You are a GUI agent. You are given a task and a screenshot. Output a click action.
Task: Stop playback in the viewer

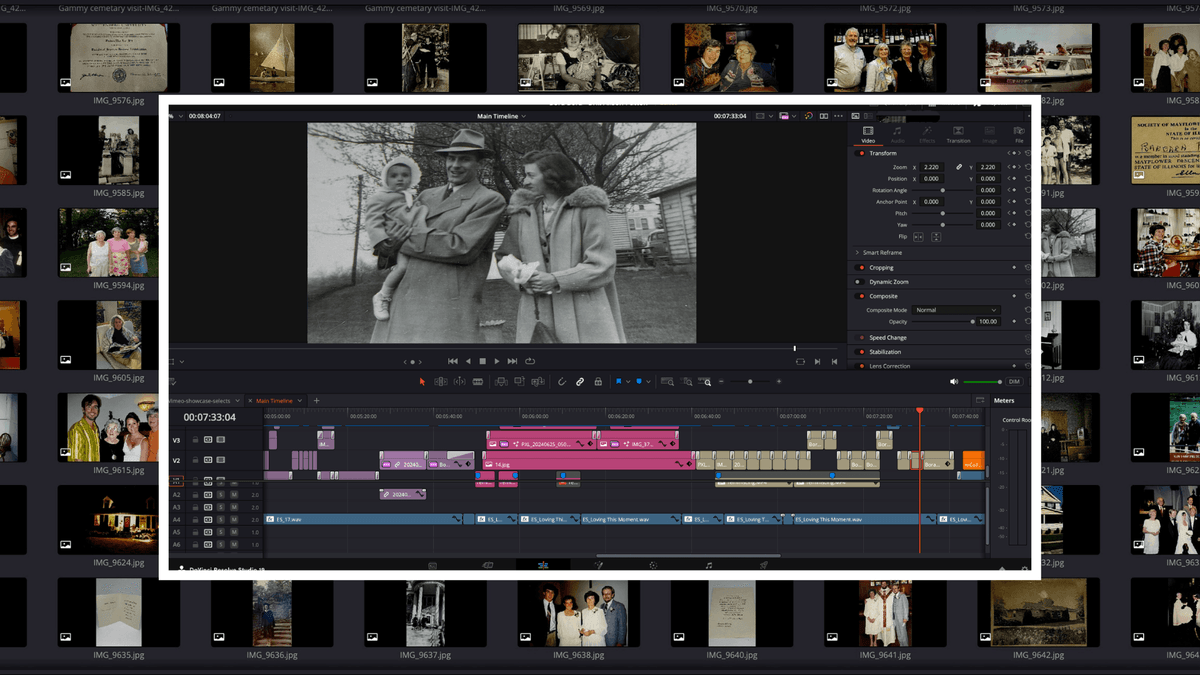click(x=482, y=361)
